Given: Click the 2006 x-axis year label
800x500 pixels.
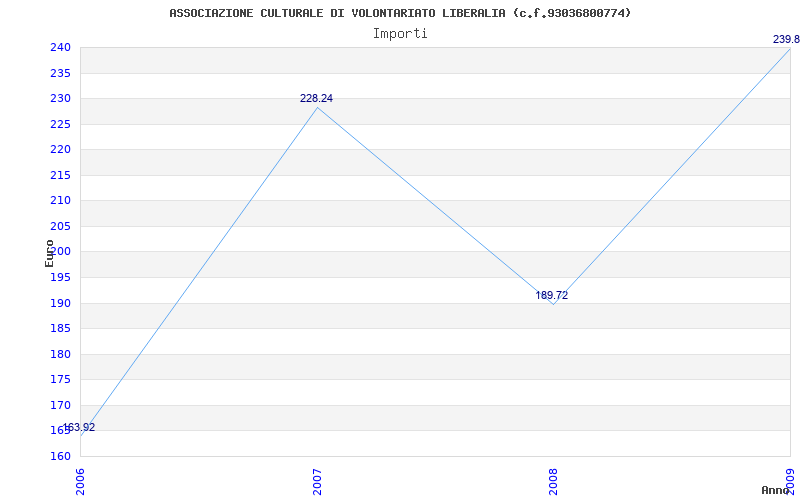Looking at the screenshot, I should point(80,482).
